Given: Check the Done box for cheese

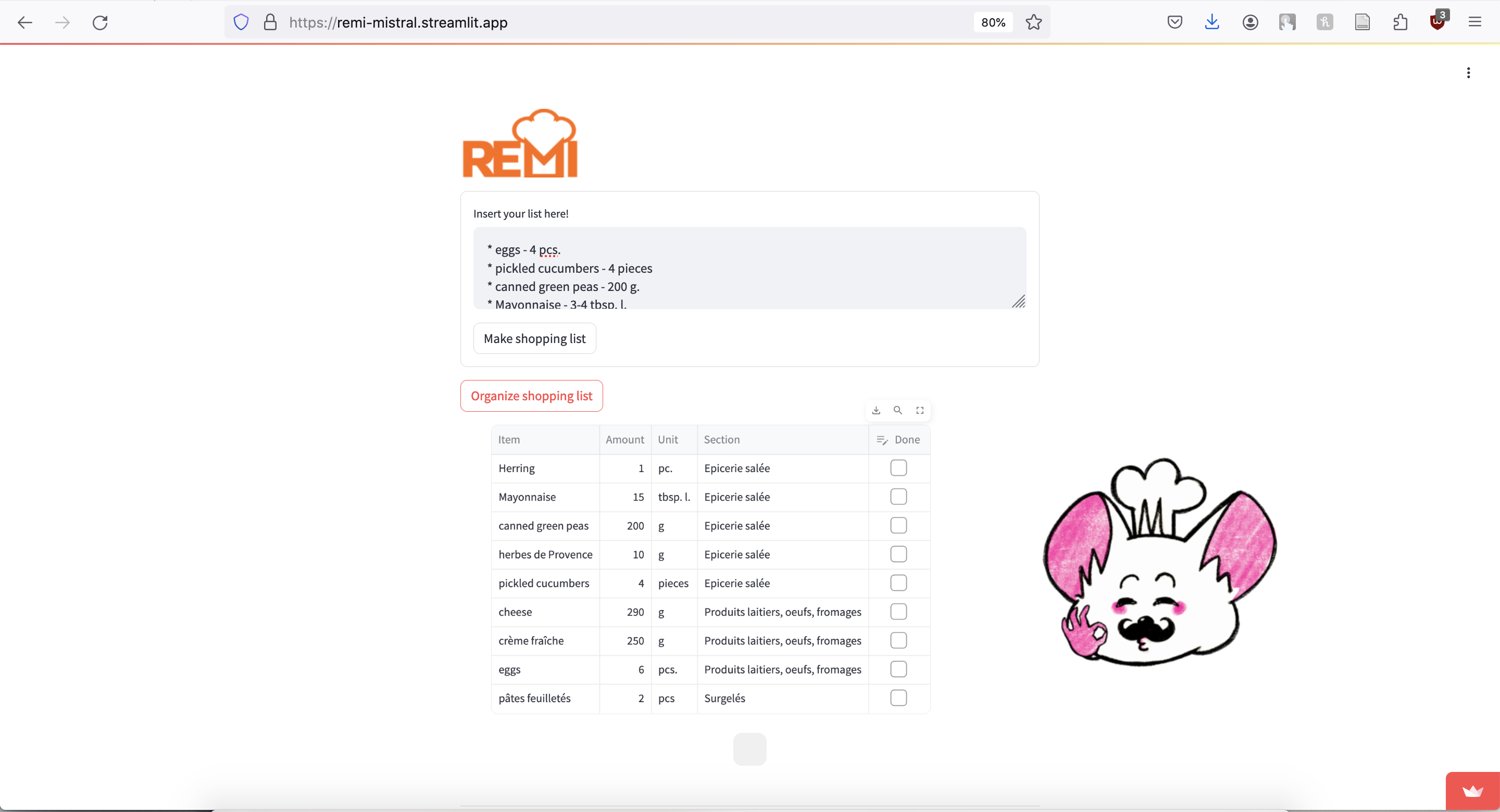Looking at the screenshot, I should pyautogui.click(x=898, y=612).
